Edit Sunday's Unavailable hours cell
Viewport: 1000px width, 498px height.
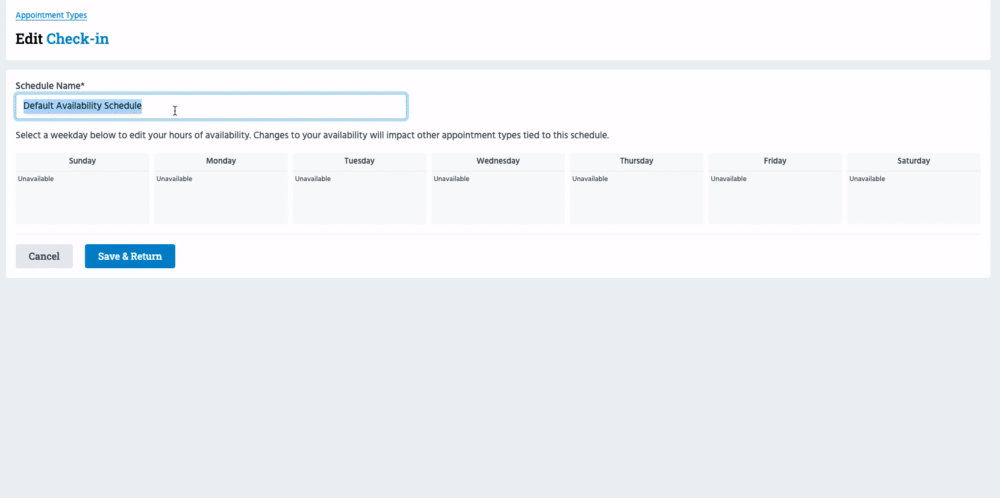point(82,197)
